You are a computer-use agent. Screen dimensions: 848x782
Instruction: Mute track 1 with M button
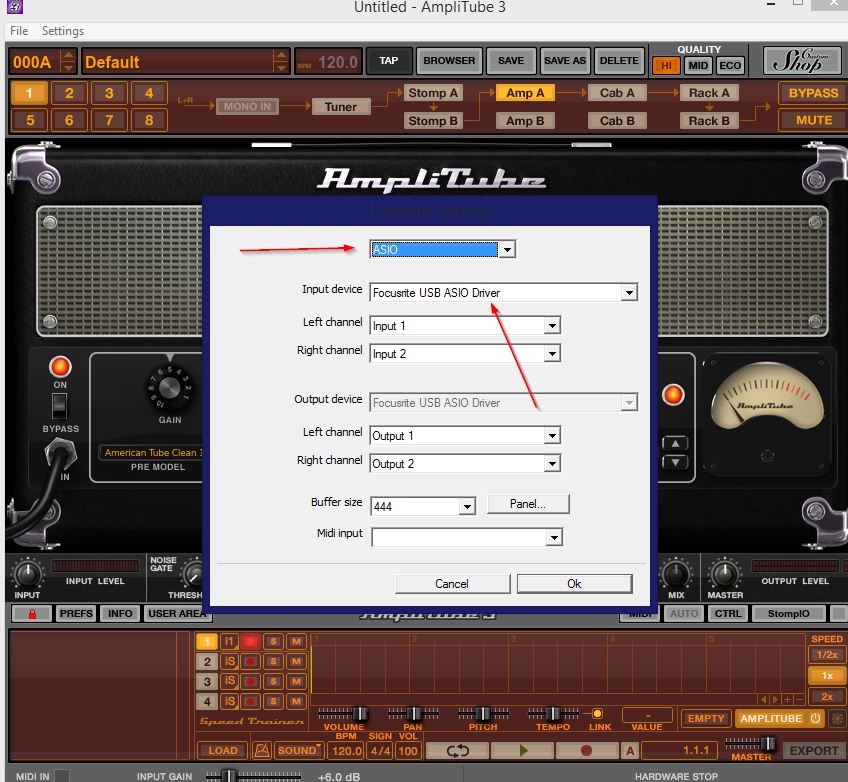[x=296, y=642]
